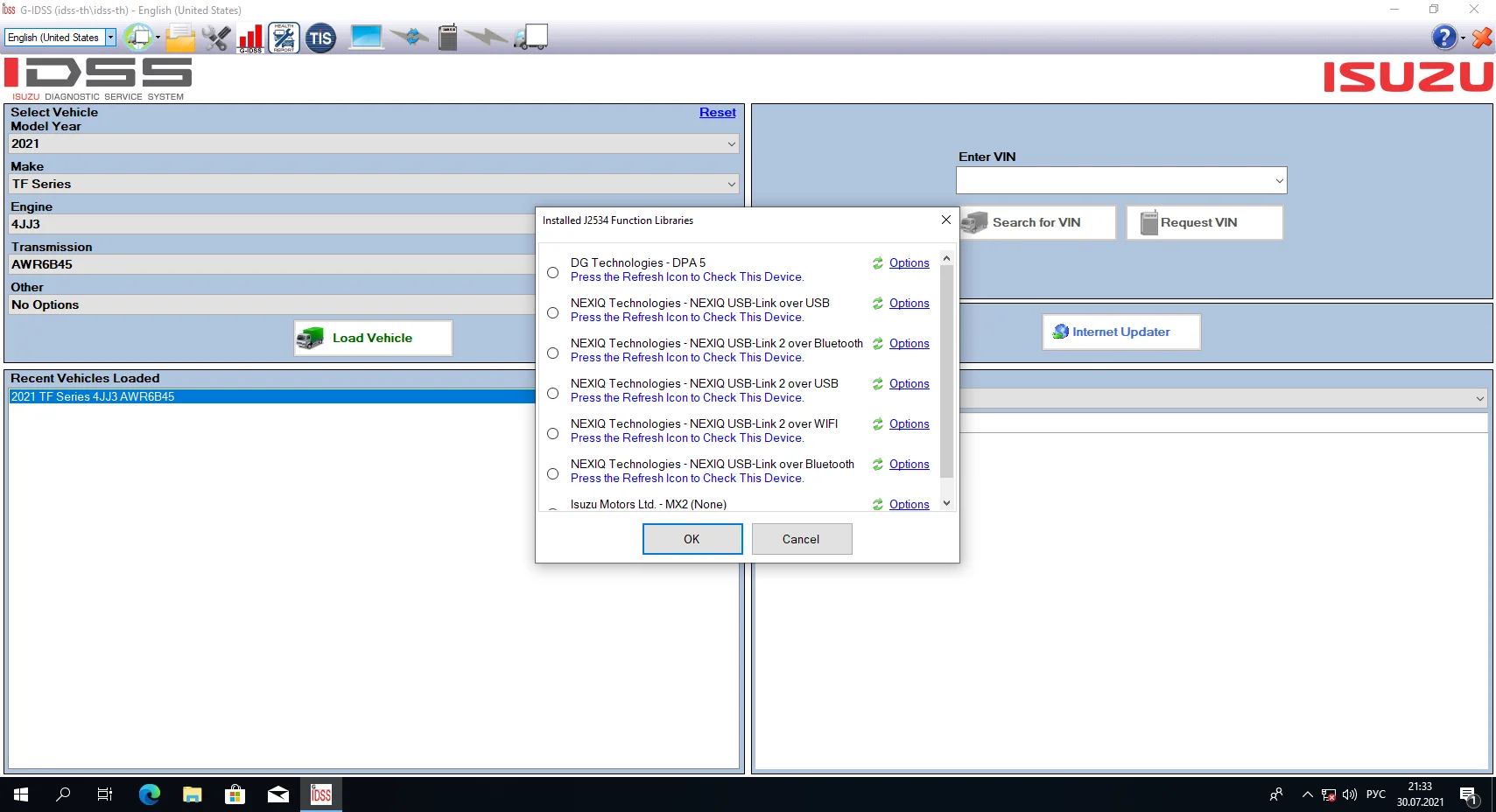The width and height of the screenshot is (1496, 812).
Task: Open Windows Start menu
Action: click(x=21, y=794)
